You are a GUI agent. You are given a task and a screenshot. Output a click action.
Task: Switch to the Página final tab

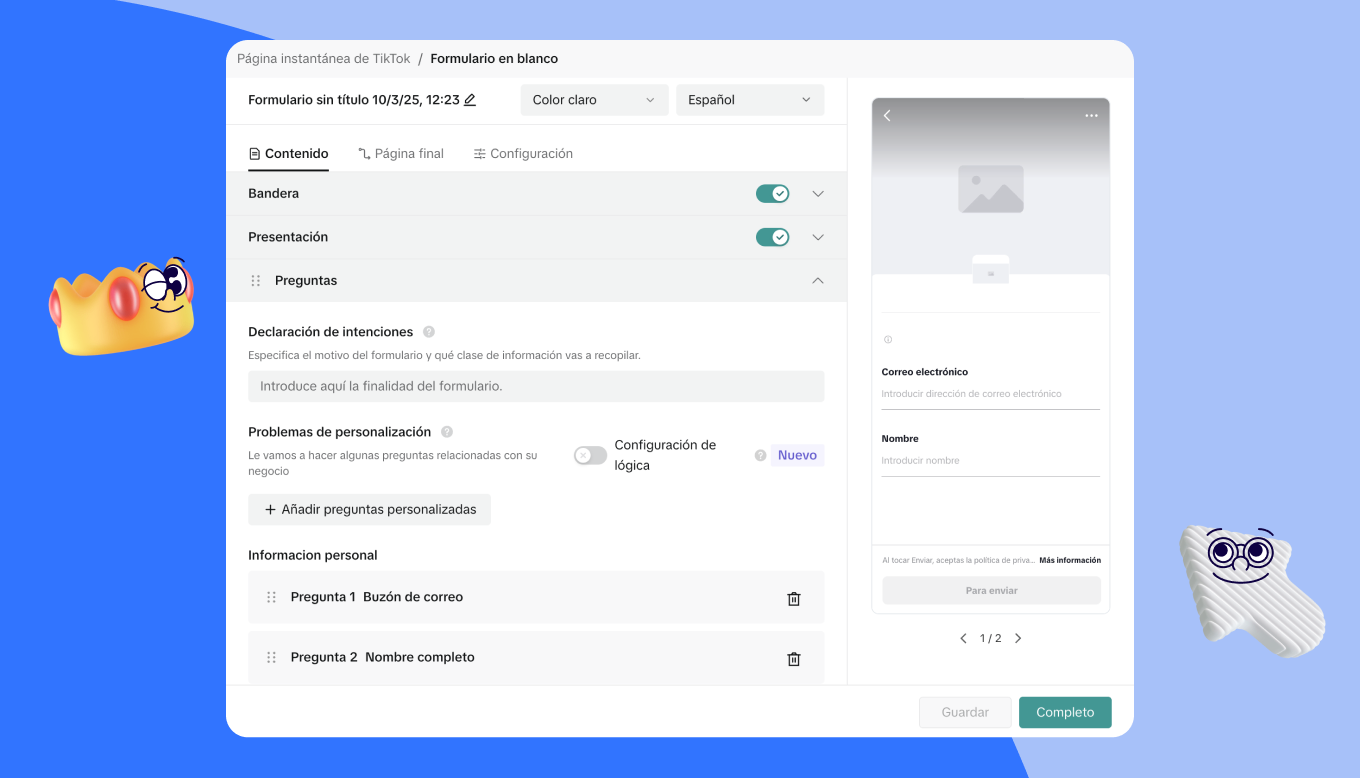point(401,154)
